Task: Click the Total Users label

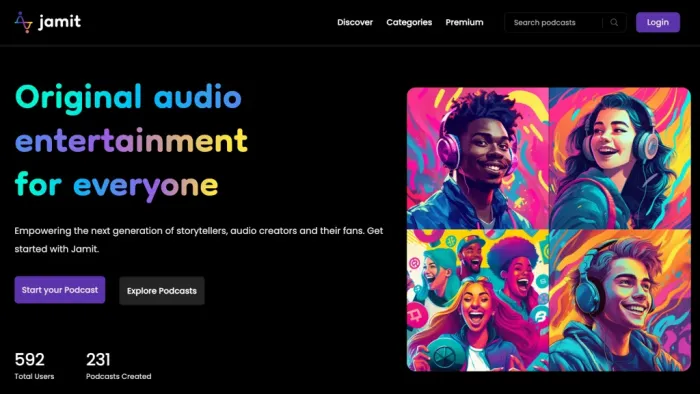Action: pos(34,376)
